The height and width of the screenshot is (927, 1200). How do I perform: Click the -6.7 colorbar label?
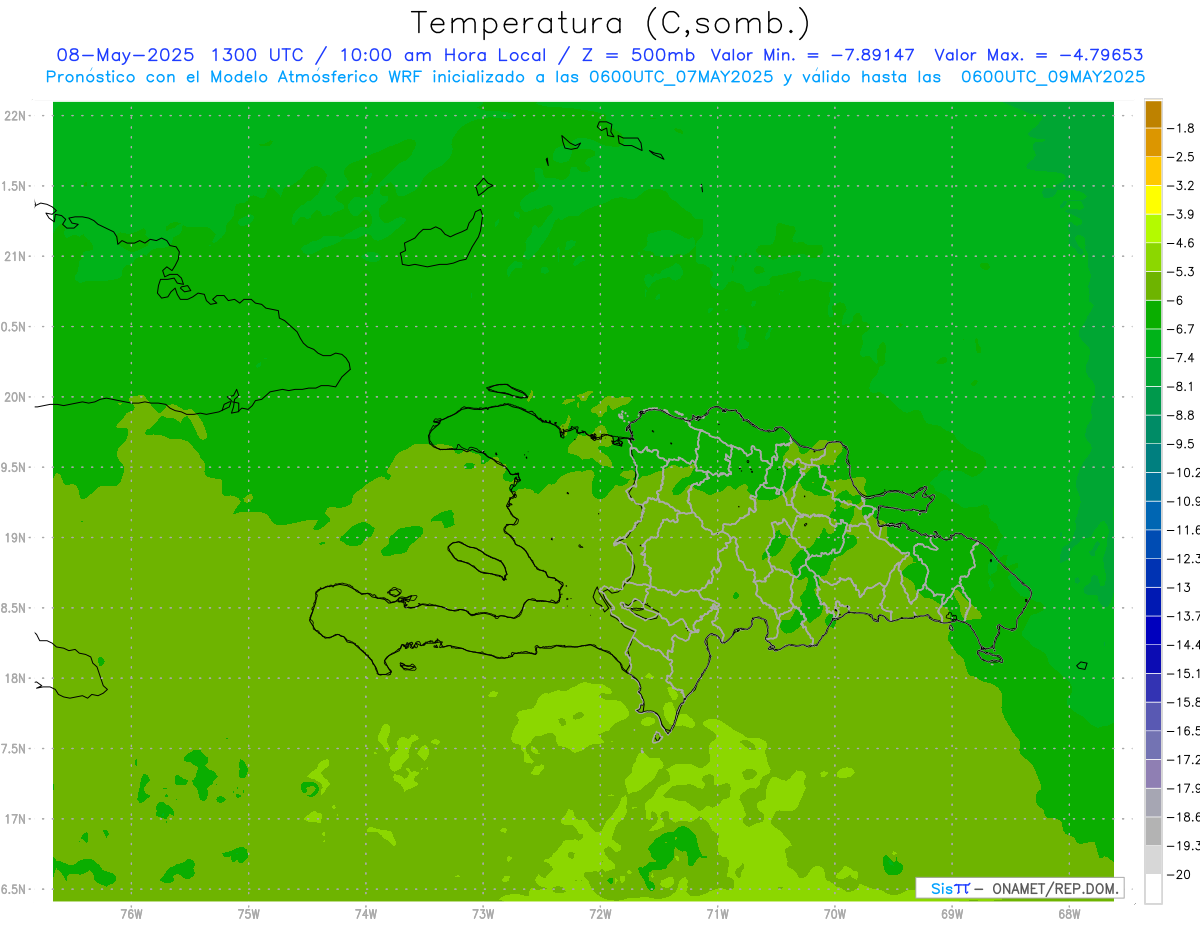pyautogui.click(x=1180, y=329)
